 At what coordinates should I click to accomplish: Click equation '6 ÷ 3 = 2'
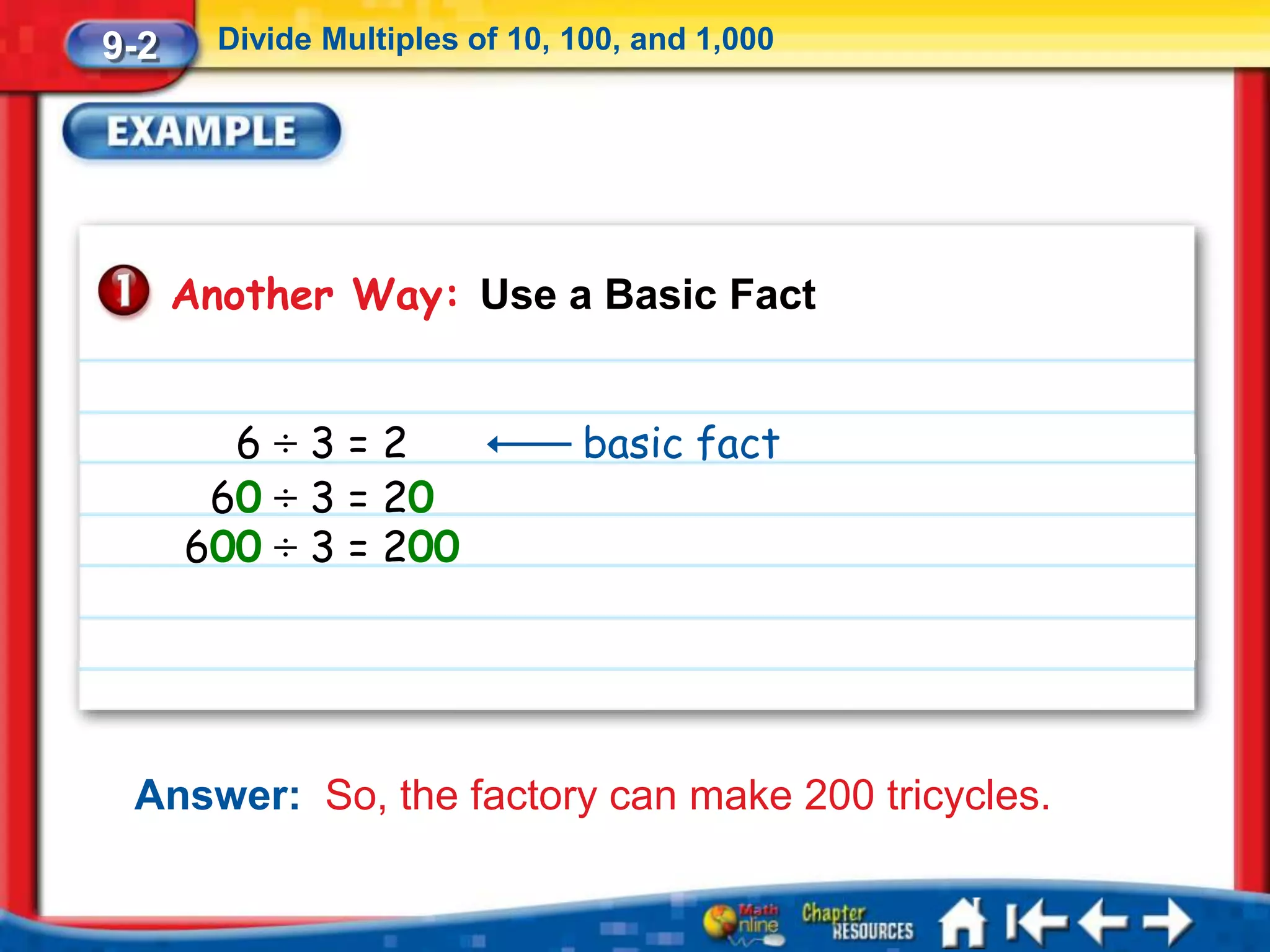click(x=321, y=443)
